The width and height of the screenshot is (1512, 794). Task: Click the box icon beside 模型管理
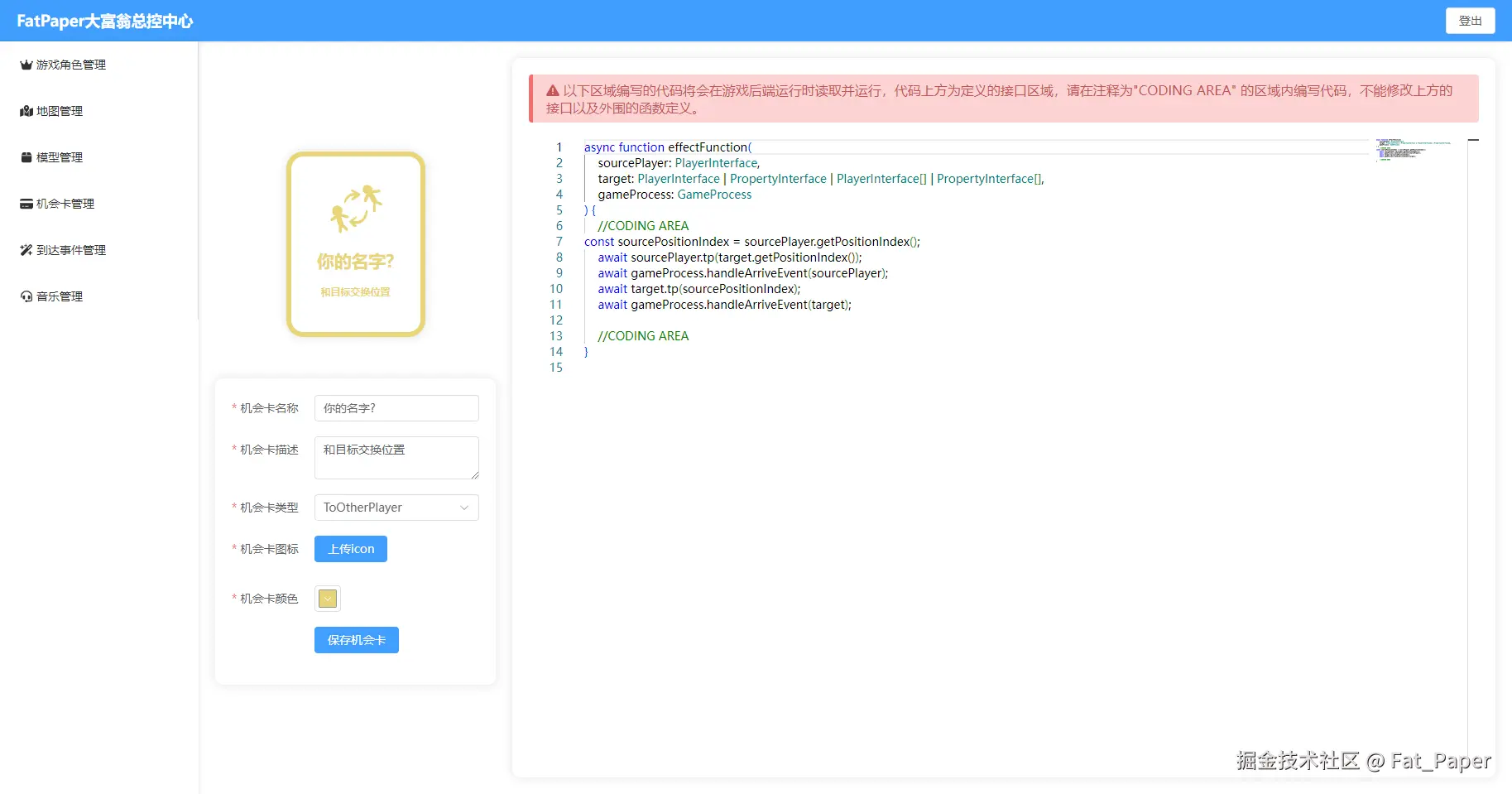click(26, 157)
